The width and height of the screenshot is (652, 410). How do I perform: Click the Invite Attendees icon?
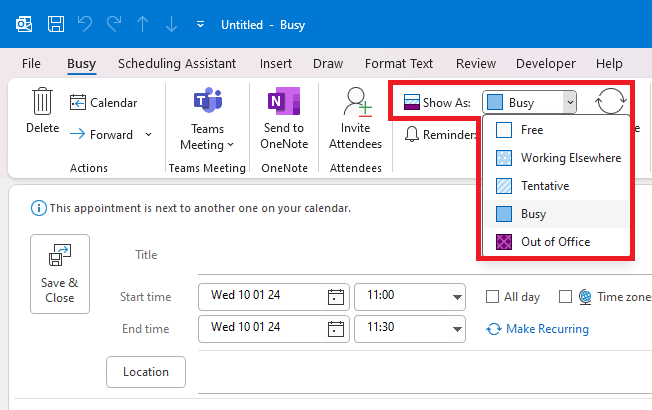[355, 103]
